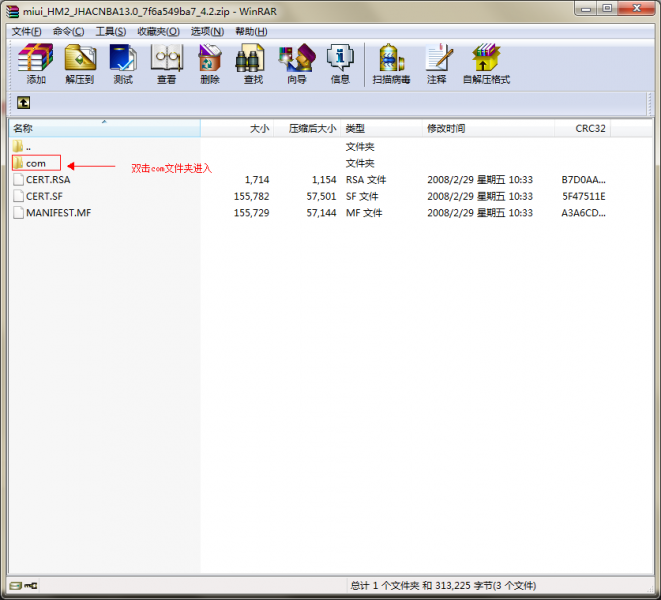Click the WinRAR title bar icon

pyautogui.click(x=13, y=11)
